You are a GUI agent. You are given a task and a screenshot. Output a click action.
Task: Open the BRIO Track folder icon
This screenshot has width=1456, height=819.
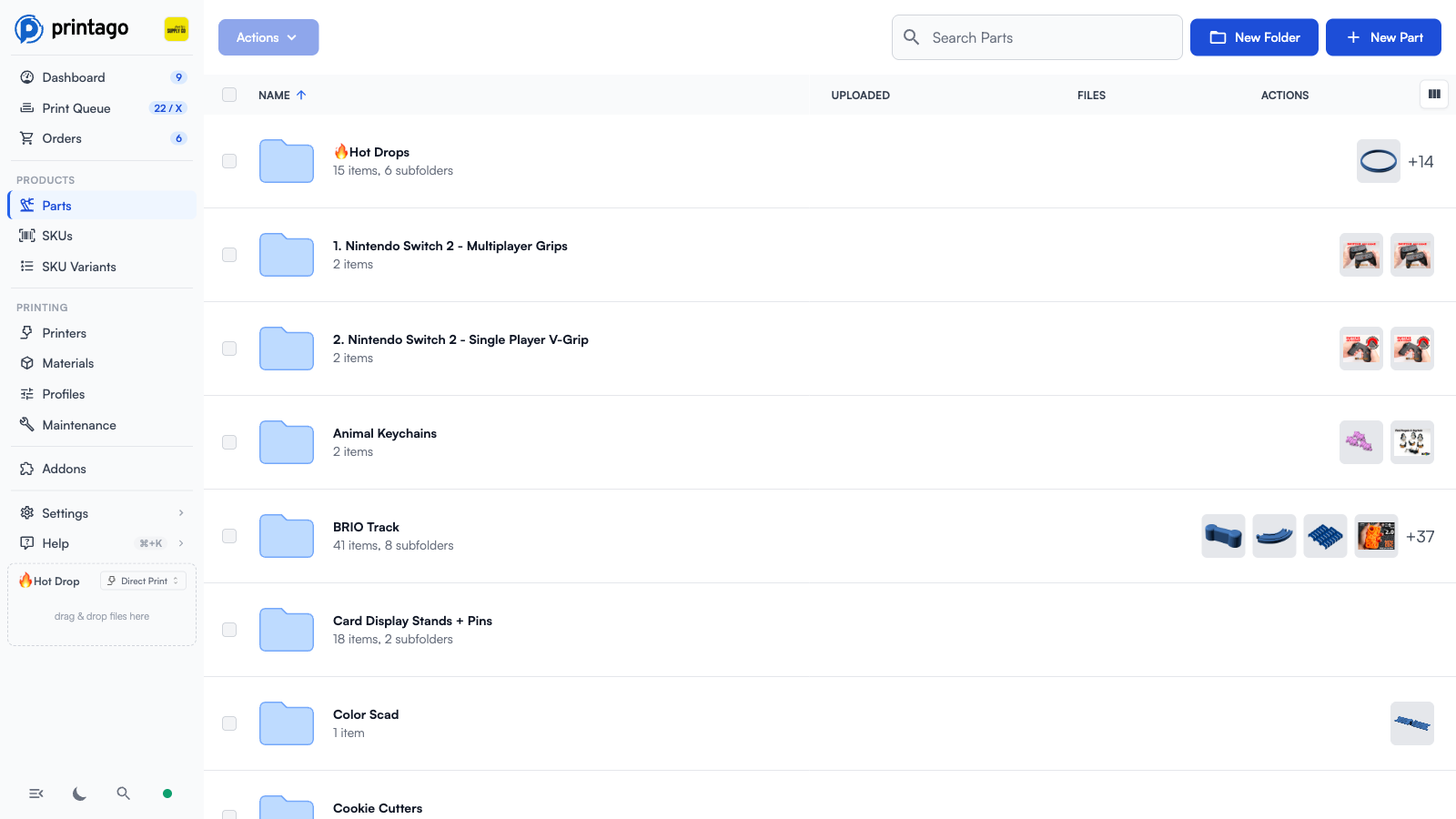tap(287, 536)
